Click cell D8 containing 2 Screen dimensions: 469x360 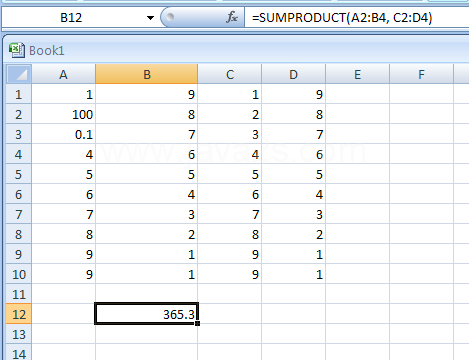point(293,234)
